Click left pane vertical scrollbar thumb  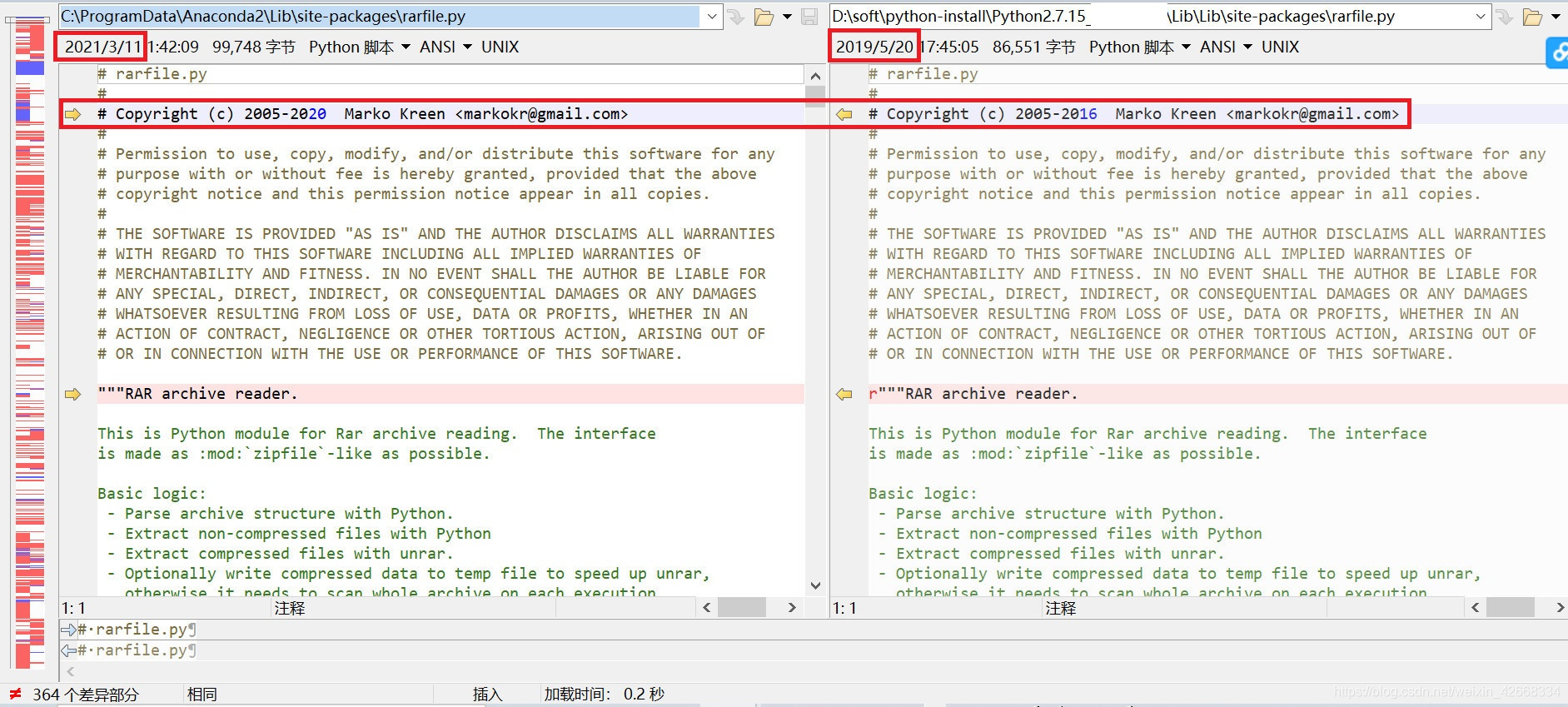pos(815,97)
